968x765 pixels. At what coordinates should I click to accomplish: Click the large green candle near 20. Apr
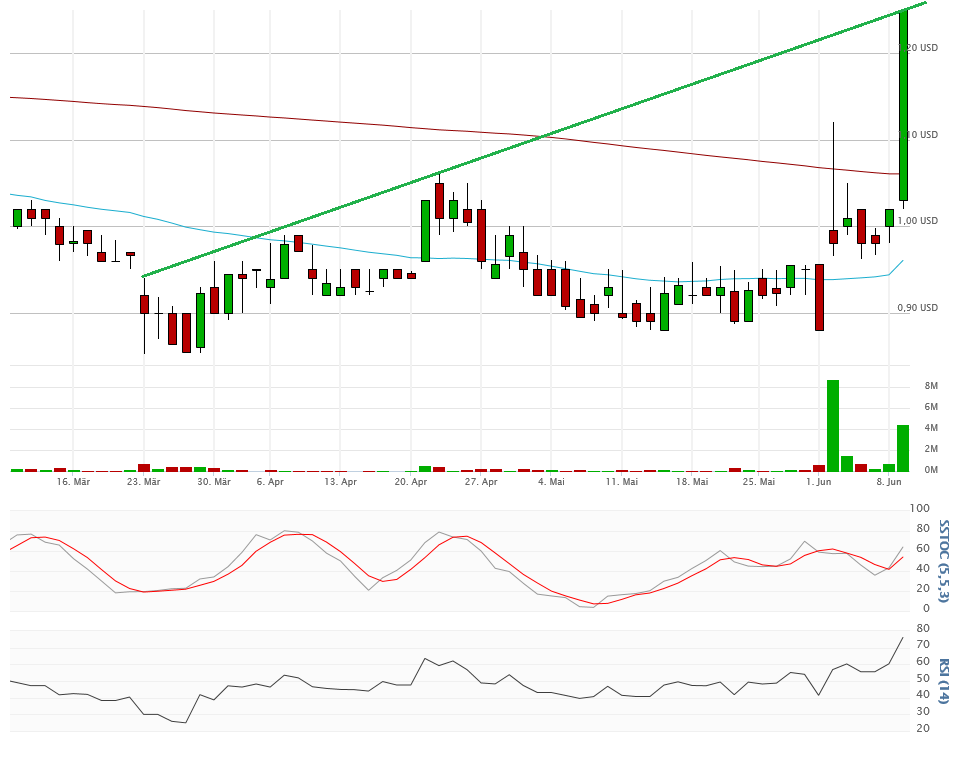pyautogui.click(x=425, y=230)
